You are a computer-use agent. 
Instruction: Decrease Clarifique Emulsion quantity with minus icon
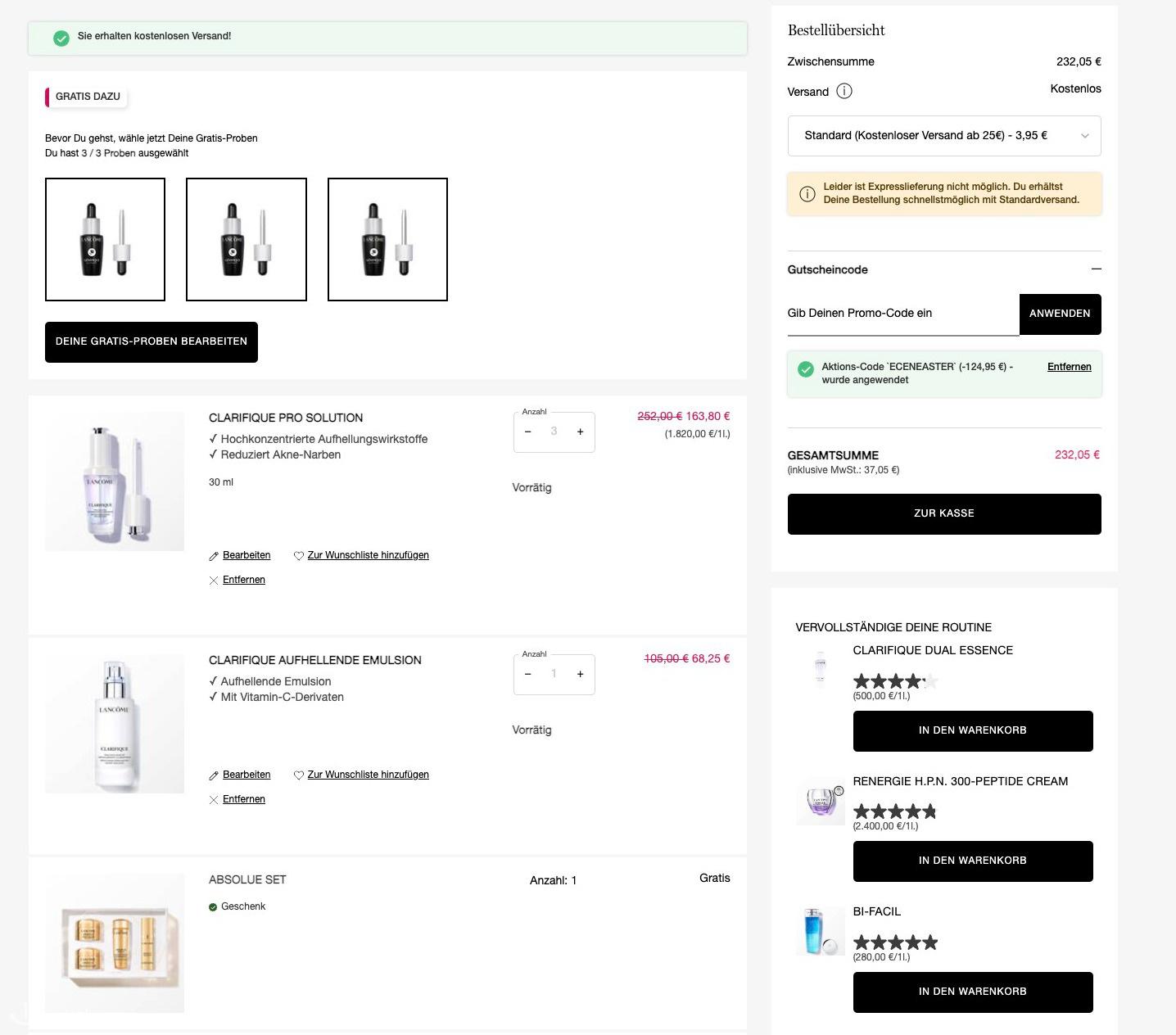click(x=528, y=674)
